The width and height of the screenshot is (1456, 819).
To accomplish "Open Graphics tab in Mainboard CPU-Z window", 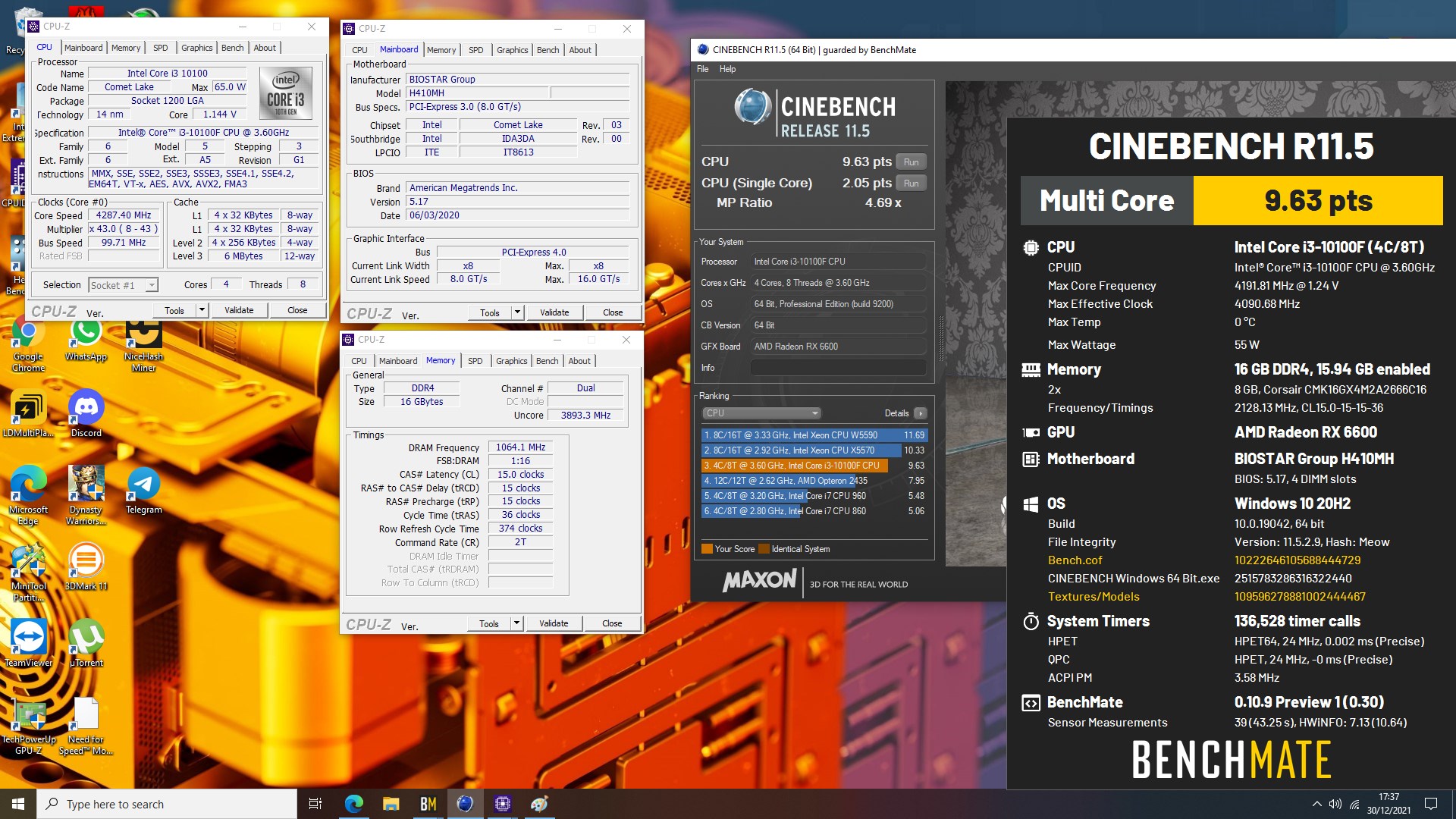I will [513, 50].
